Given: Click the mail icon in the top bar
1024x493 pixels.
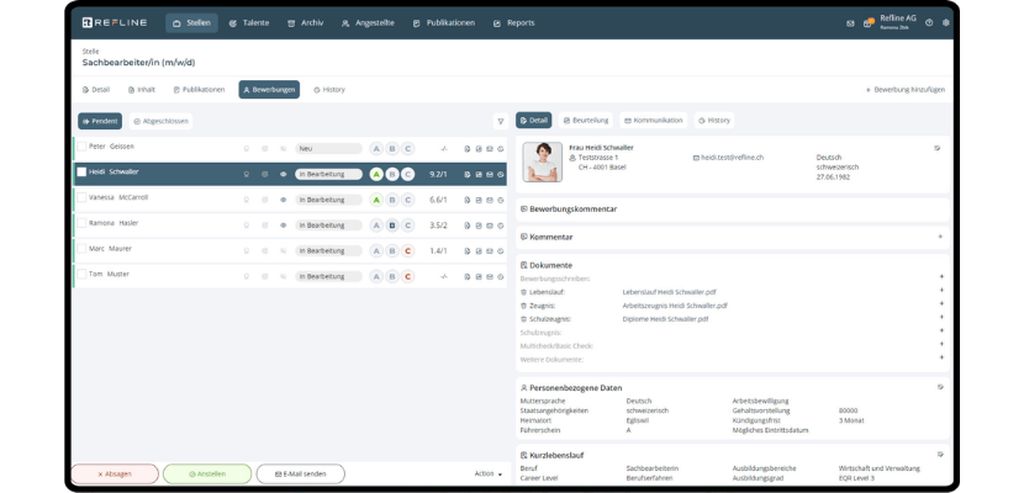Looking at the screenshot, I should (851, 22).
